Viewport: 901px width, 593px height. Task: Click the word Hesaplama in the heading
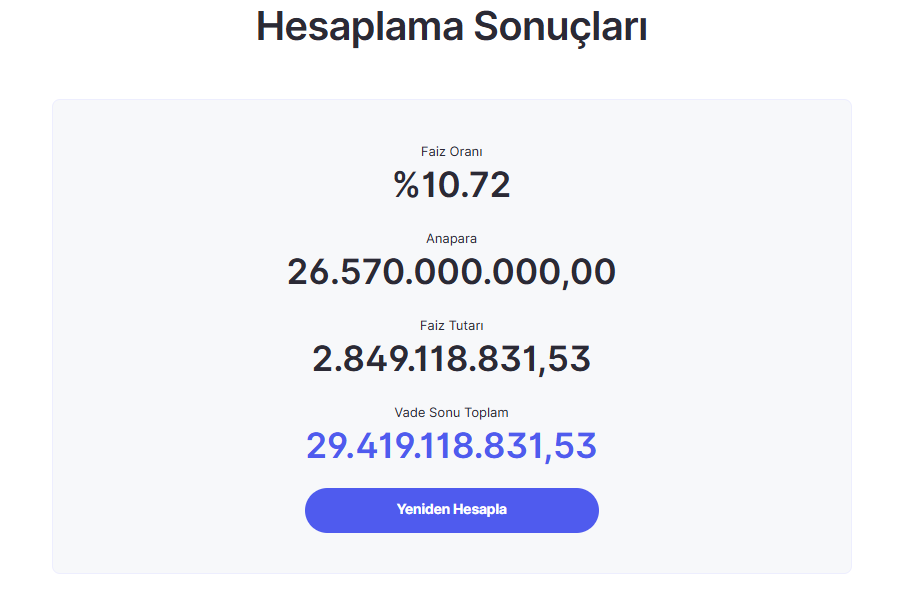(359, 27)
